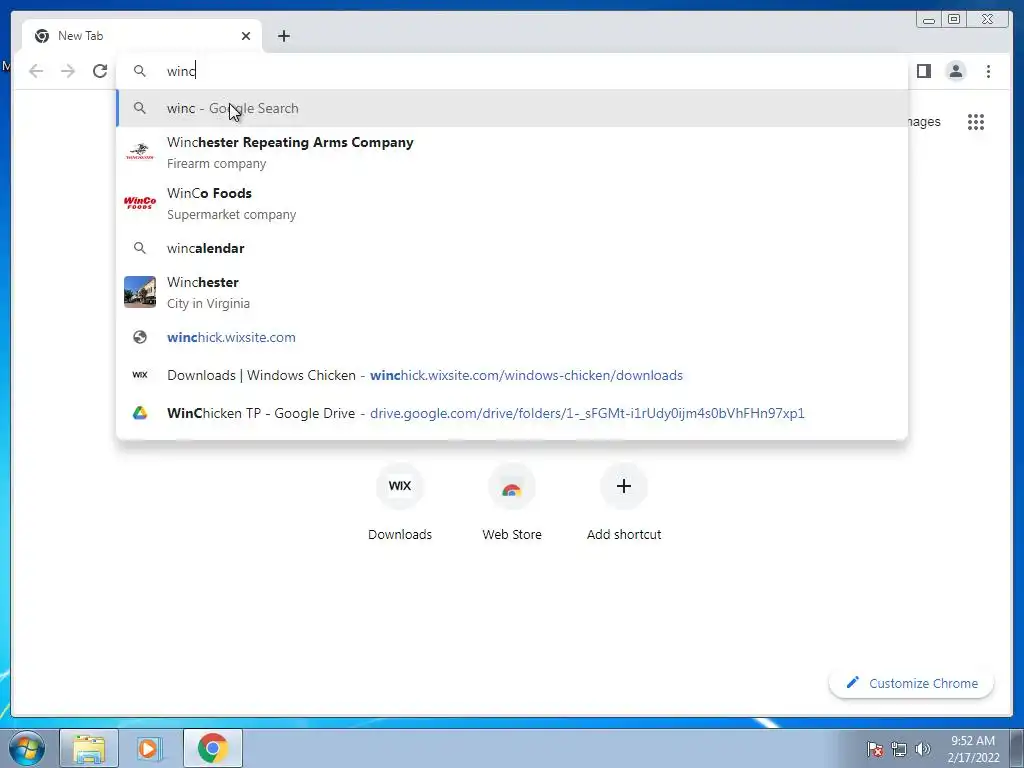Screen dimensions: 1024x768
Task: Open WinChicken TP Google Drive suggestion
Action: pyautogui.click(x=512, y=413)
